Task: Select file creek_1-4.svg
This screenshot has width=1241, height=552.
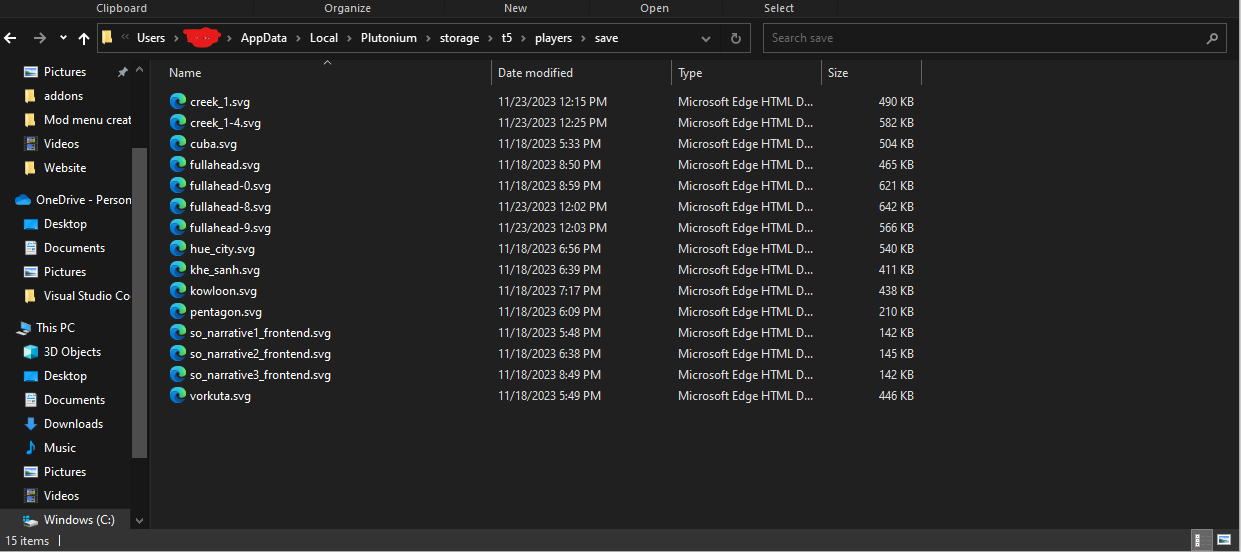Action: [x=225, y=122]
